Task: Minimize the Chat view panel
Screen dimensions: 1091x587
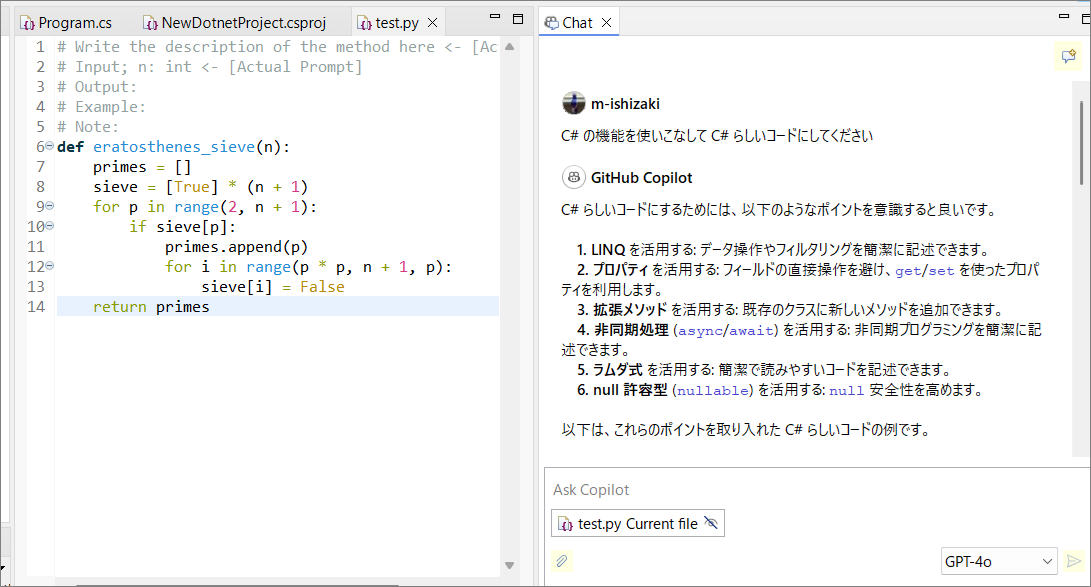Action: coord(1064,16)
